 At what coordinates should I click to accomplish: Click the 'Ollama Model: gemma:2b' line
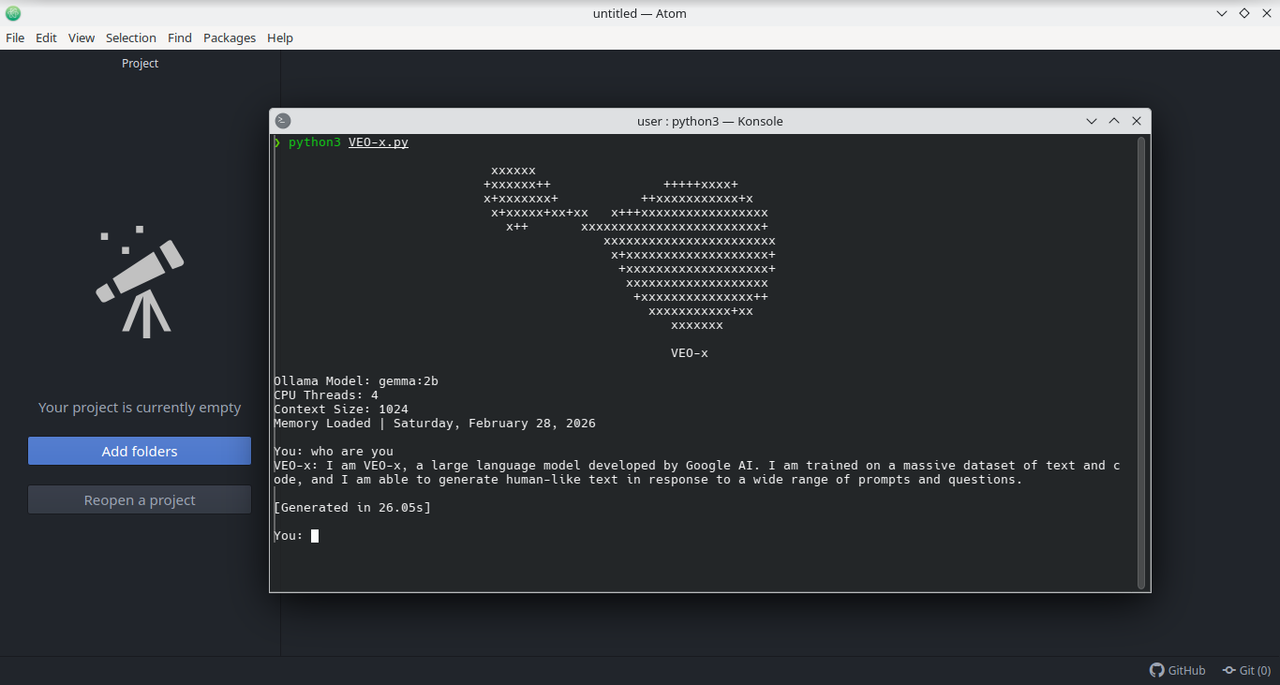(356, 381)
